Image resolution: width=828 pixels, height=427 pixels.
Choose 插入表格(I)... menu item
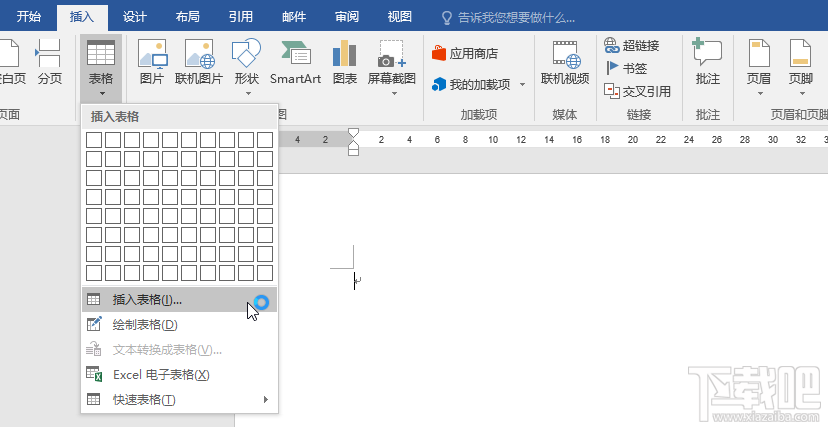pos(180,300)
